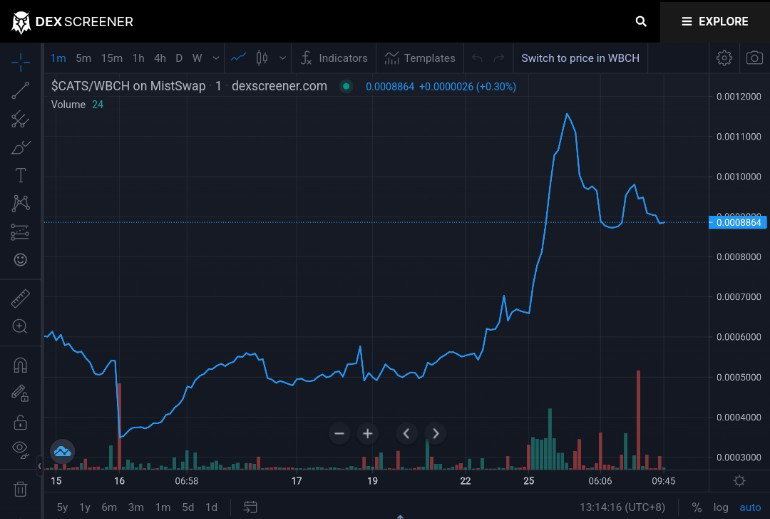Choose the text annotation tool

point(20,175)
